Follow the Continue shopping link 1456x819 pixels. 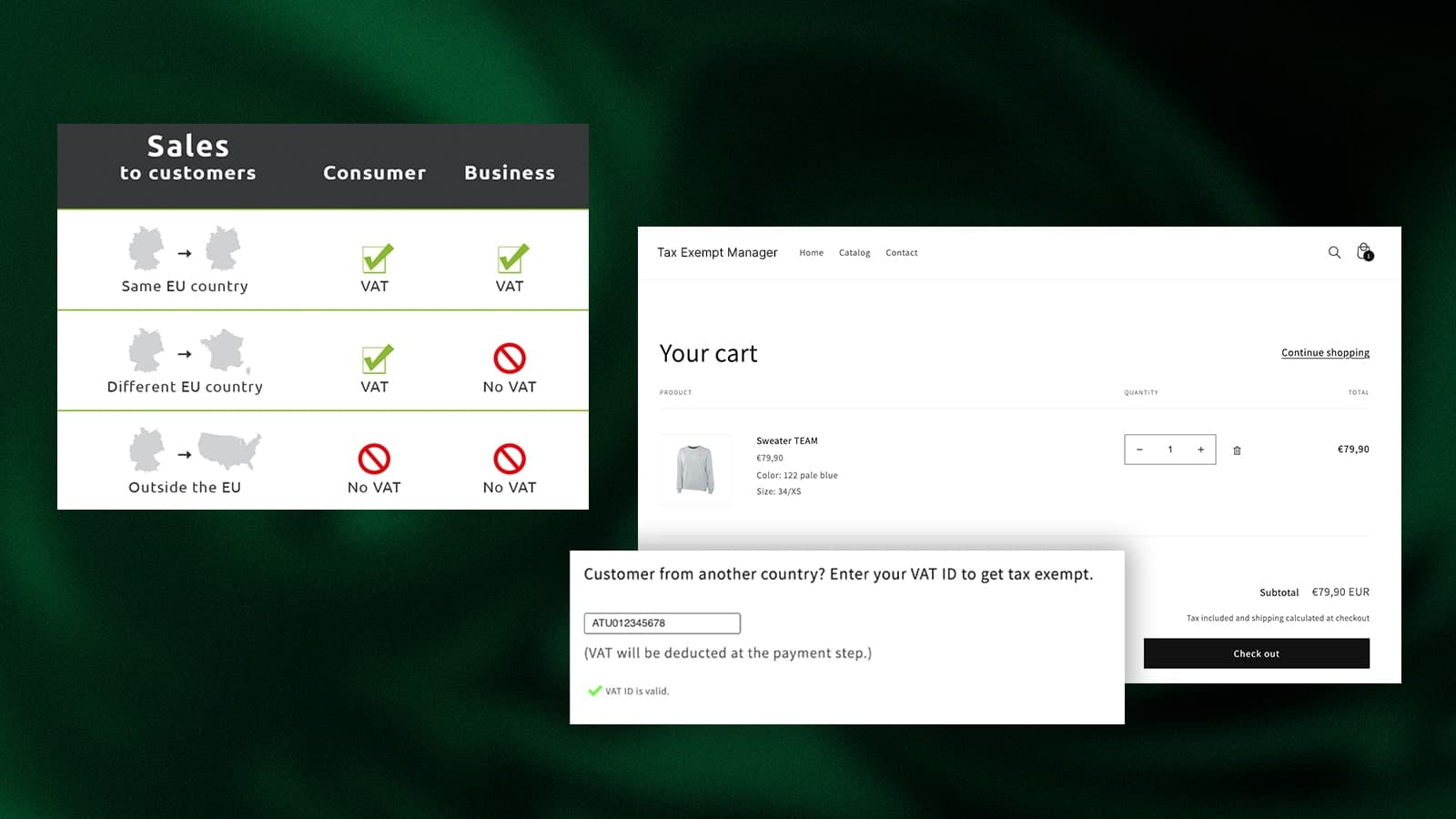tap(1325, 353)
